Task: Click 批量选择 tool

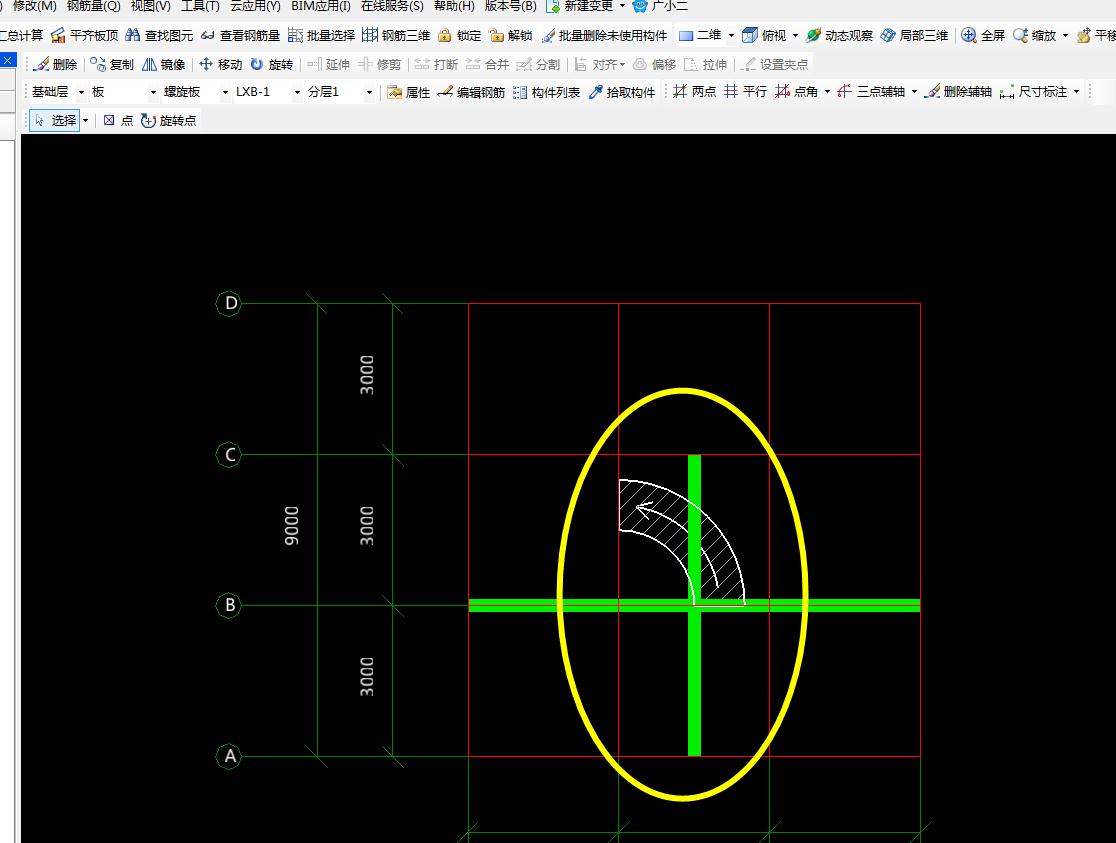Action: (x=321, y=35)
